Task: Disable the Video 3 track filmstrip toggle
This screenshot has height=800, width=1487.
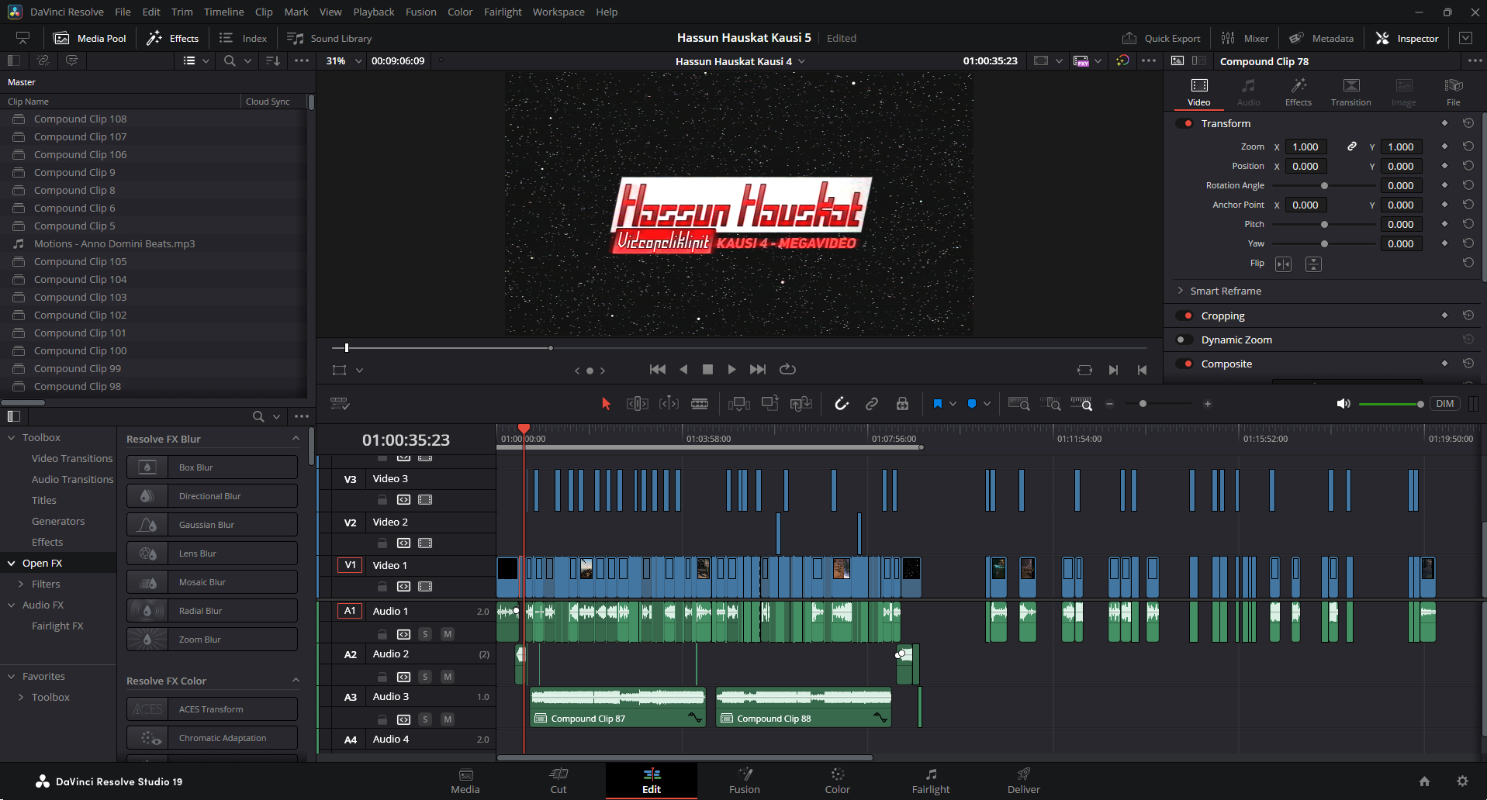Action: click(x=425, y=499)
